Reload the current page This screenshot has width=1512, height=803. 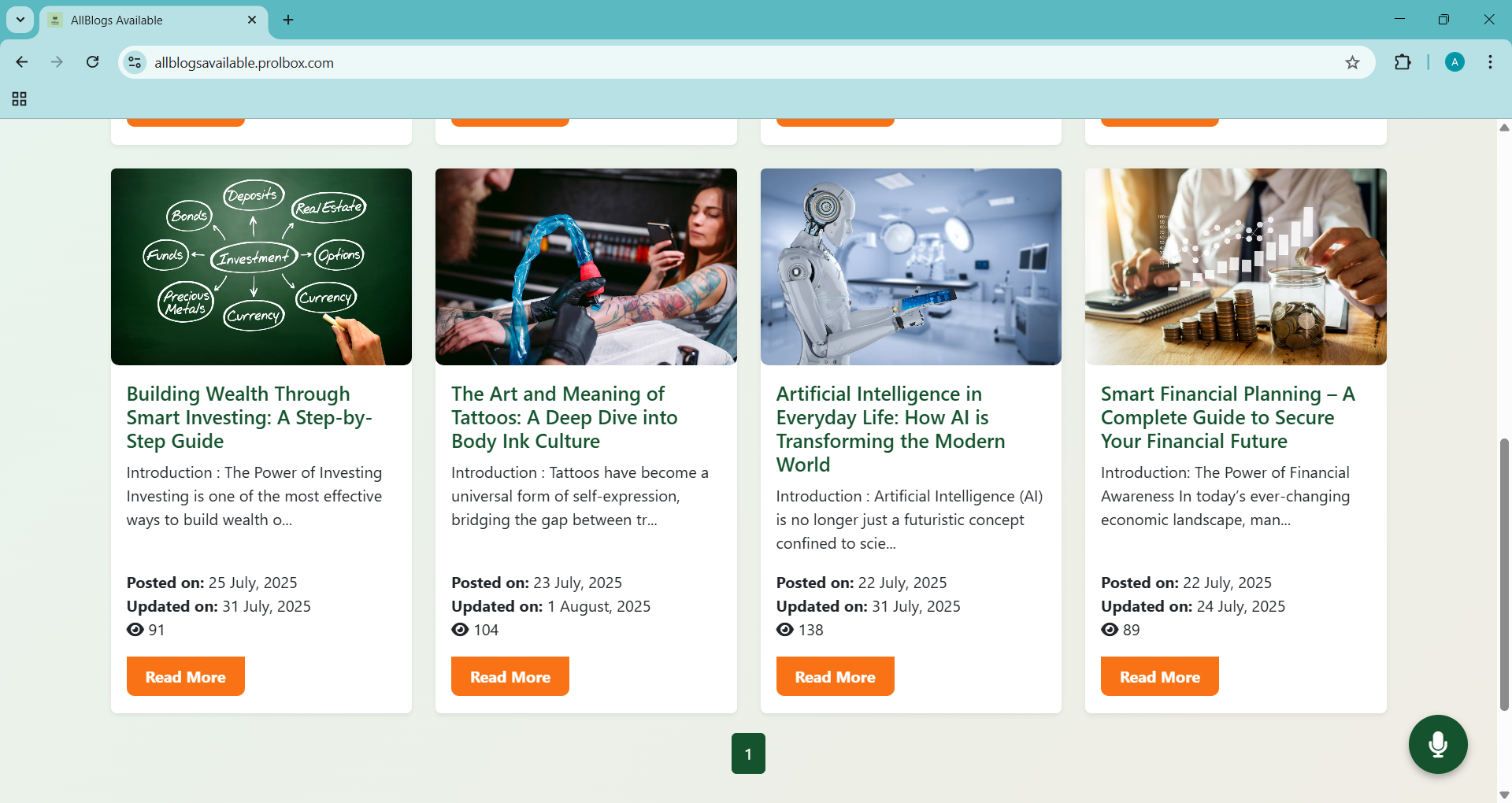(93, 62)
